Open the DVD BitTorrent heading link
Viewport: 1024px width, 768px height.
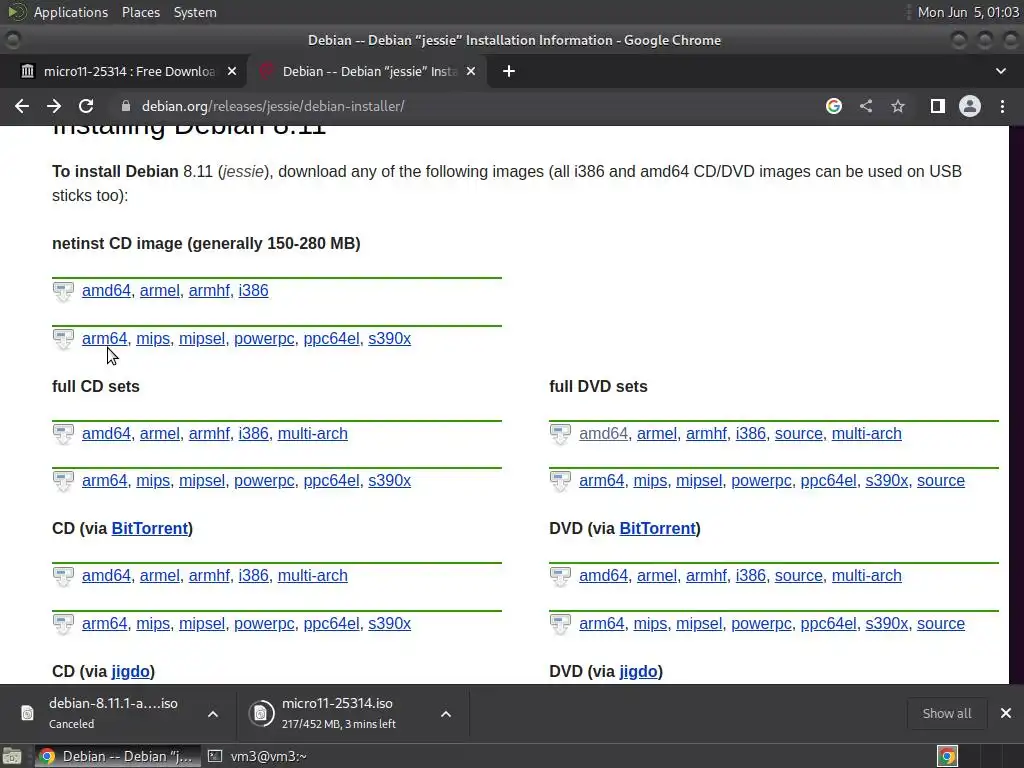[x=658, y=528]
